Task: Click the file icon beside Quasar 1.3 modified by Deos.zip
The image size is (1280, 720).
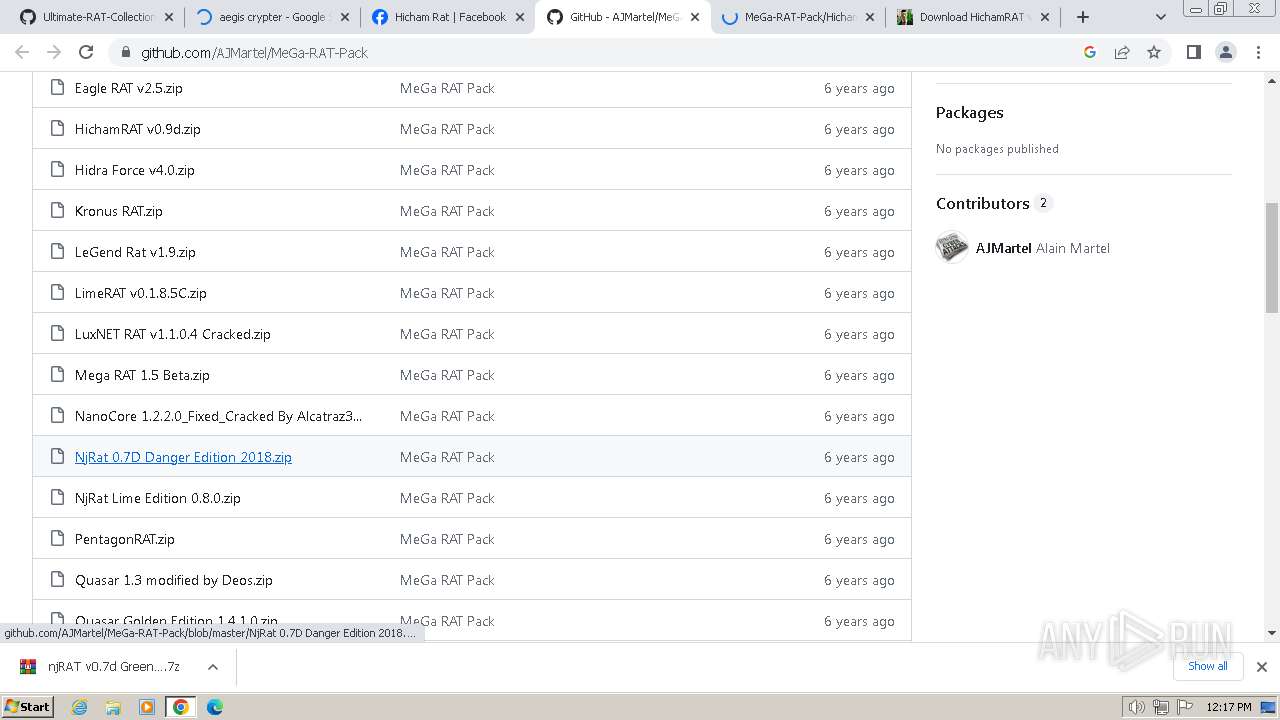Action: (x=57, y=580)
